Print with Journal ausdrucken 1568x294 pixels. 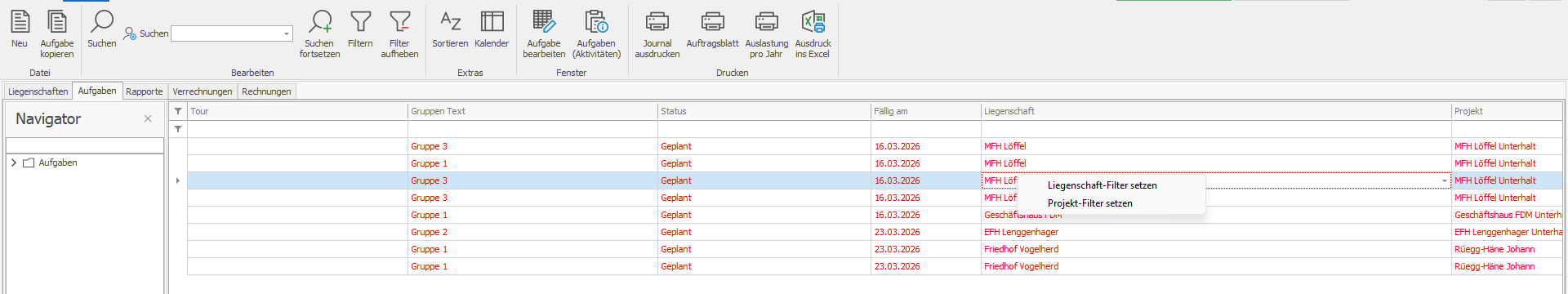click(657, 34)
